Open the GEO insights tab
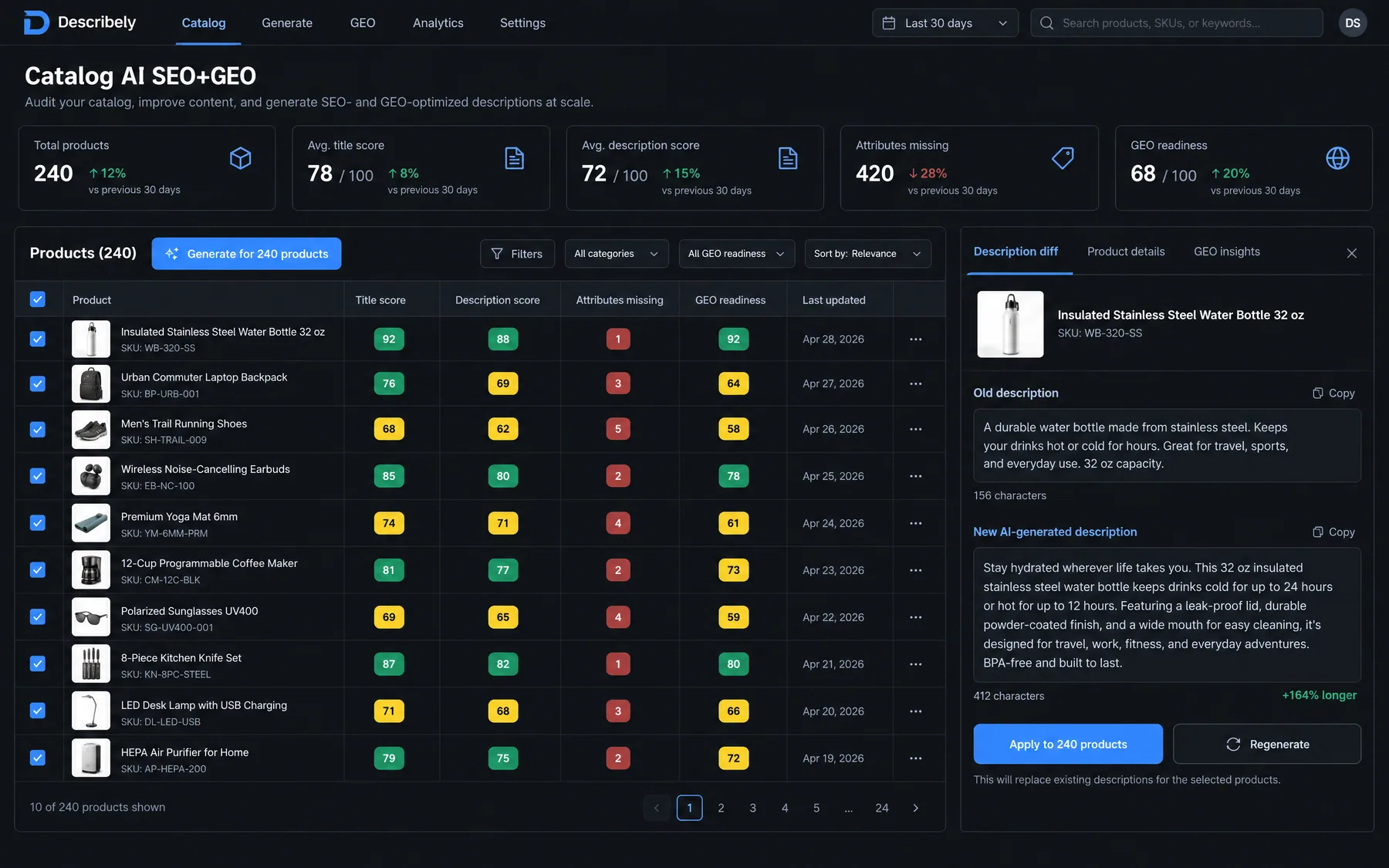Screen dimensions: 1389x868 (1227, 252)
